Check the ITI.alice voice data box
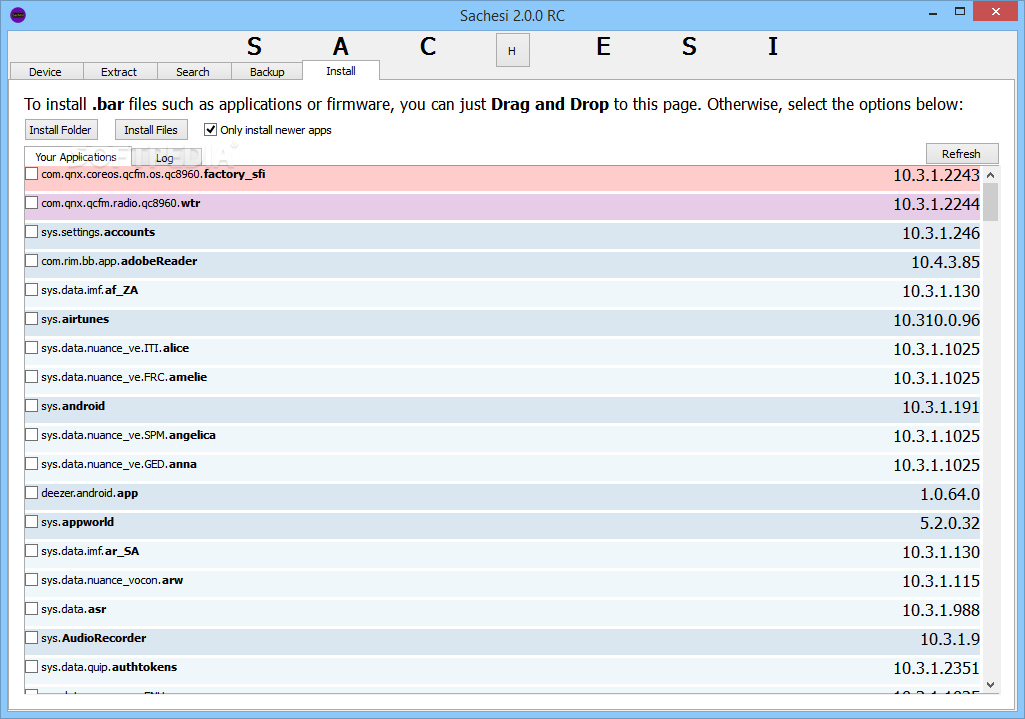1025x719 pixels. [31, 348]
